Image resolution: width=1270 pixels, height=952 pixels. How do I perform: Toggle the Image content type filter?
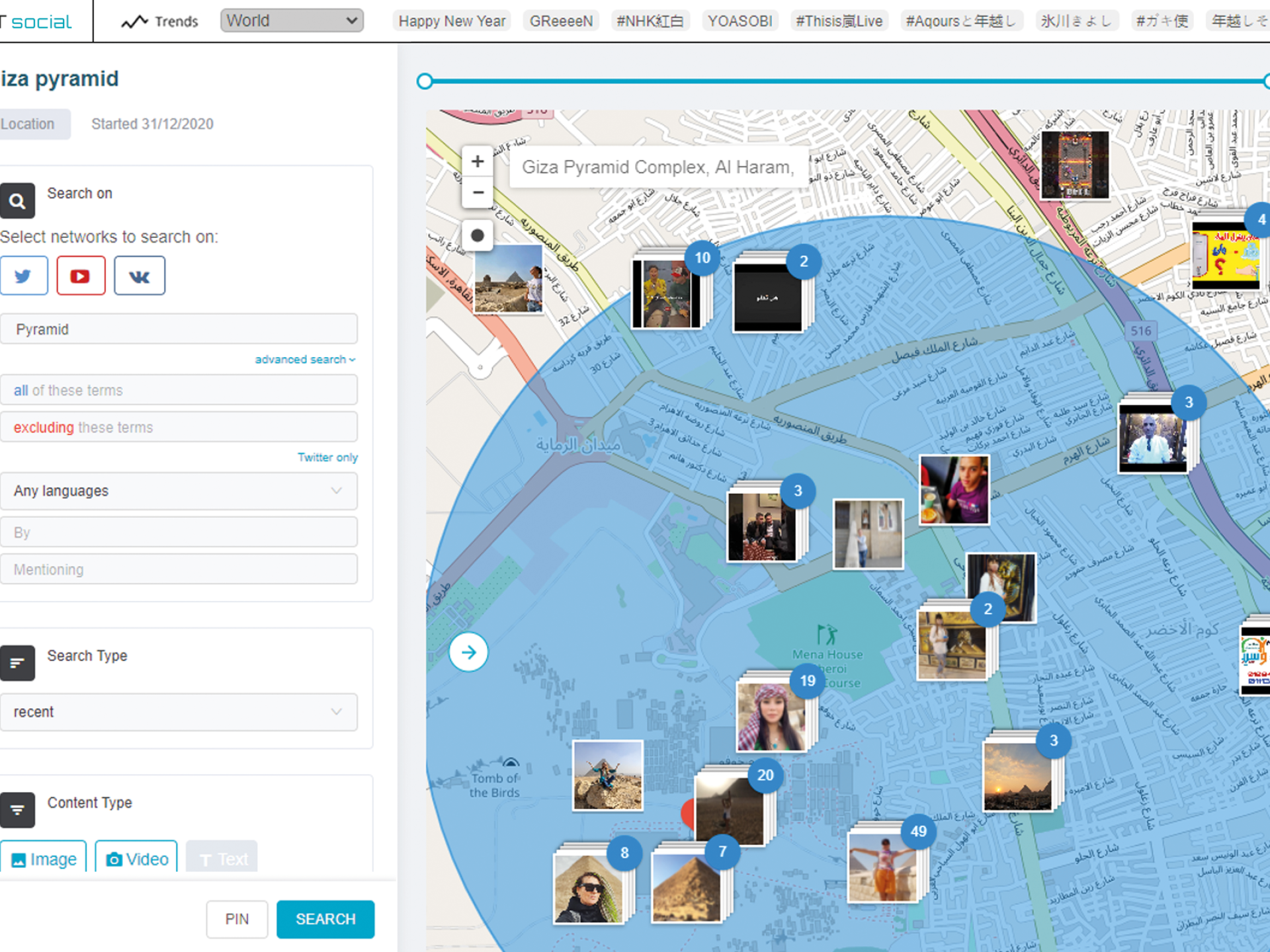[43, 858]
